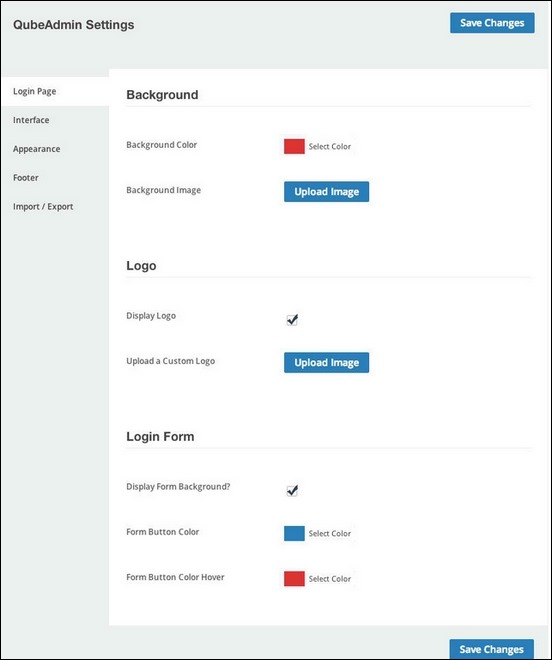The height and width of the screenshot is (660, 552).
Task: Click the Form Button Color Hover label
Action: [x=175, y=577]
